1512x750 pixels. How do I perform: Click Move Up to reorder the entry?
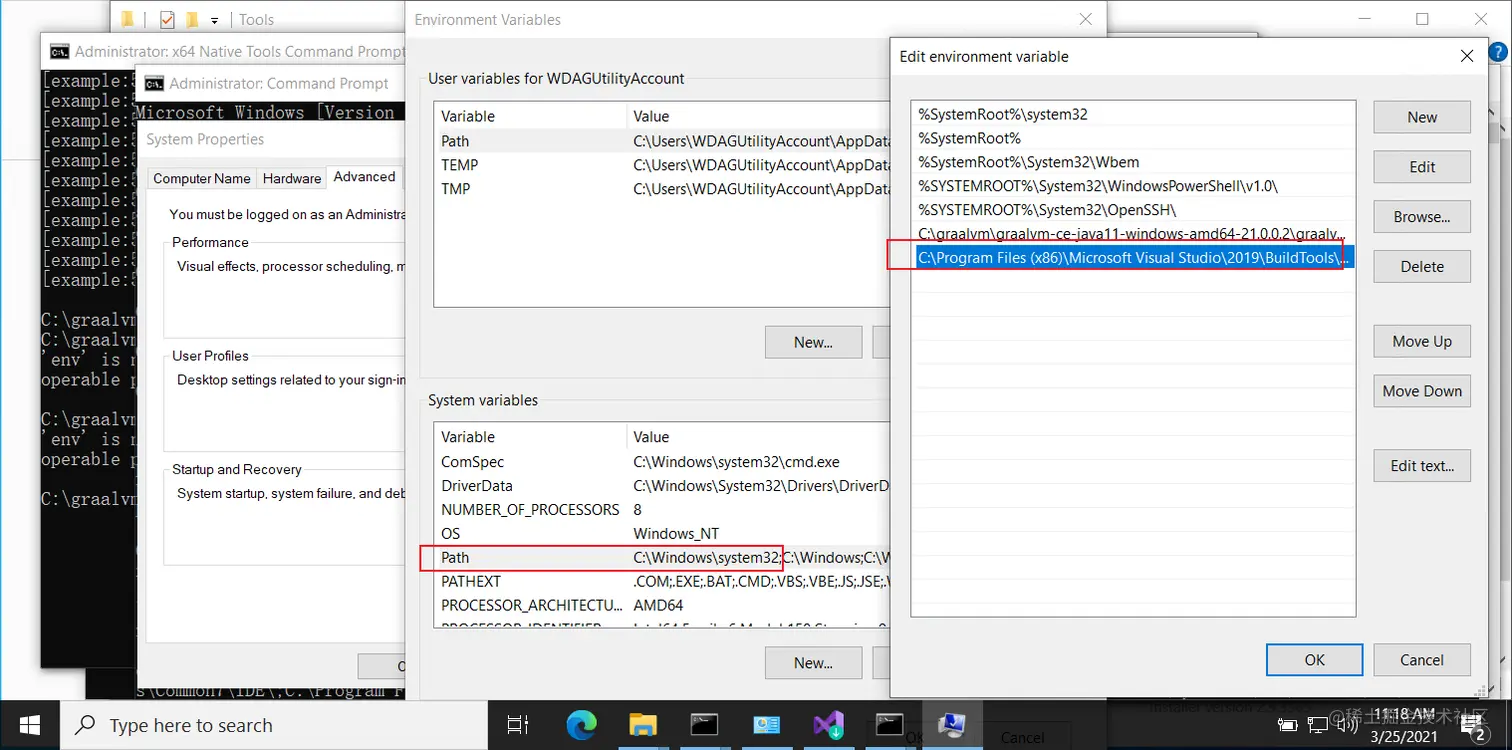click(x=1422, y=341)
